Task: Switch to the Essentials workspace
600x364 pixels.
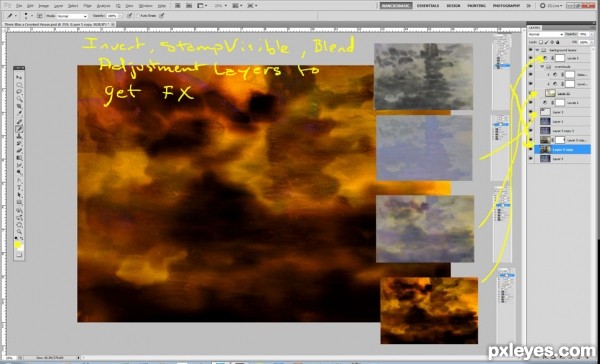Action: (428, 5)
